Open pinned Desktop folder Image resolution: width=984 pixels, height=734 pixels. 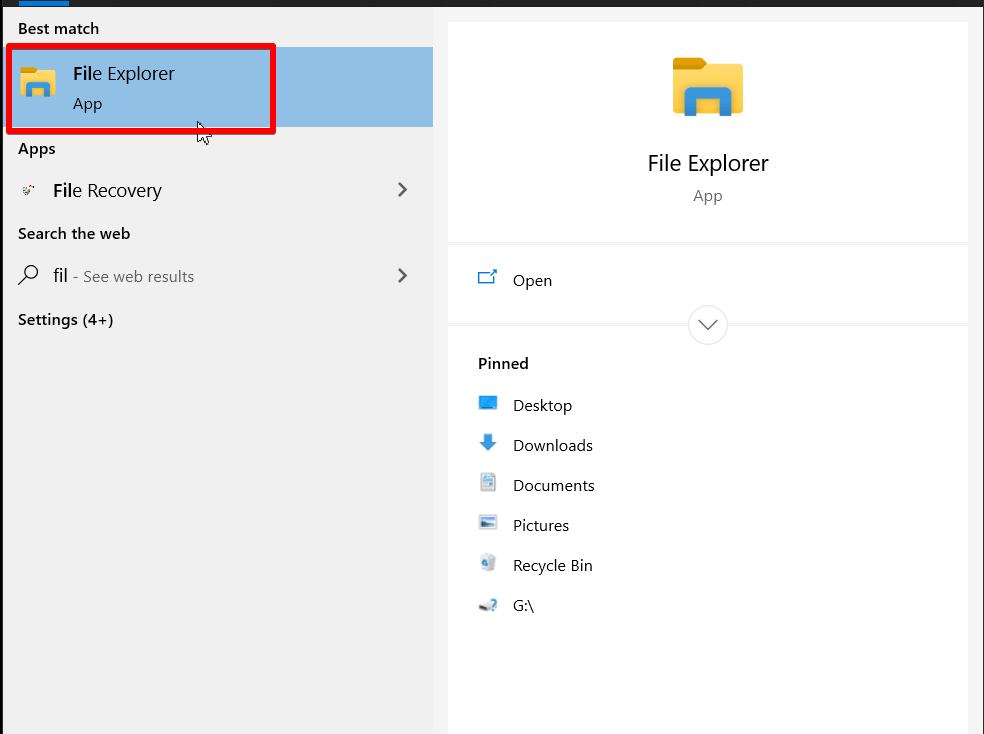(542, 406)
